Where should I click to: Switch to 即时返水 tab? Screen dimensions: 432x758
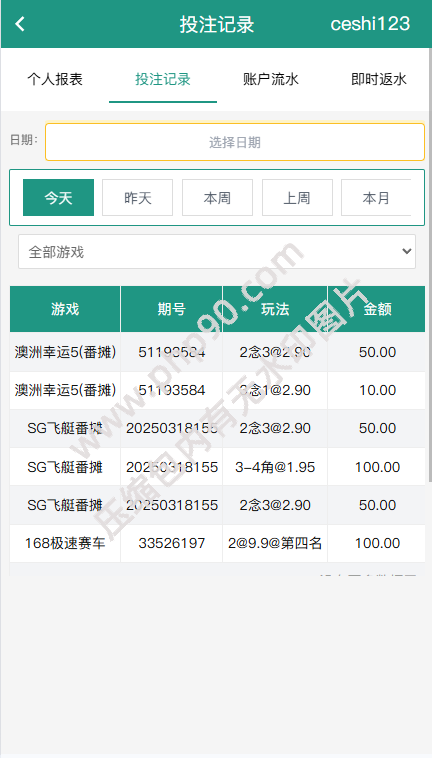(x=379, y=79)
